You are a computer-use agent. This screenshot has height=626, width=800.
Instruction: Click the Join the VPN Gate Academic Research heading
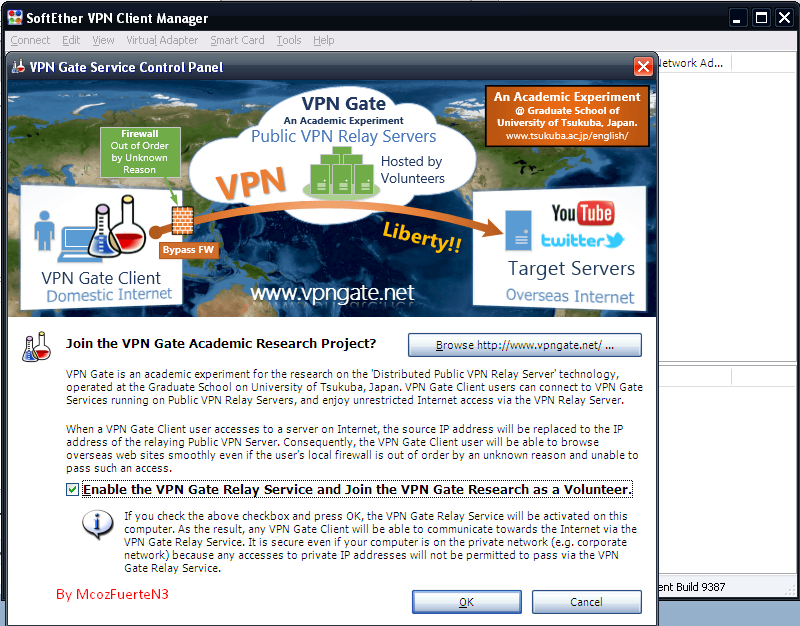click(x=221, y=343)
